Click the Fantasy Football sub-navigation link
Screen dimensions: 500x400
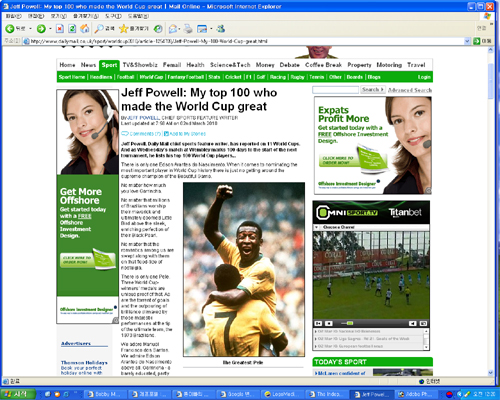pos(185,77)
